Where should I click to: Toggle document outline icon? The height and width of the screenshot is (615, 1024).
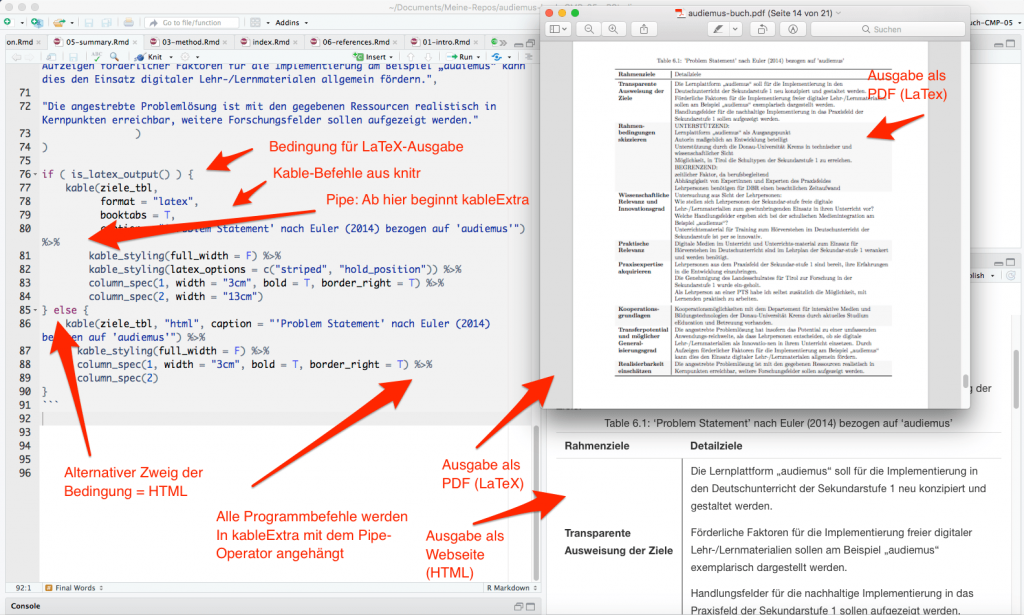coord(528,57)
